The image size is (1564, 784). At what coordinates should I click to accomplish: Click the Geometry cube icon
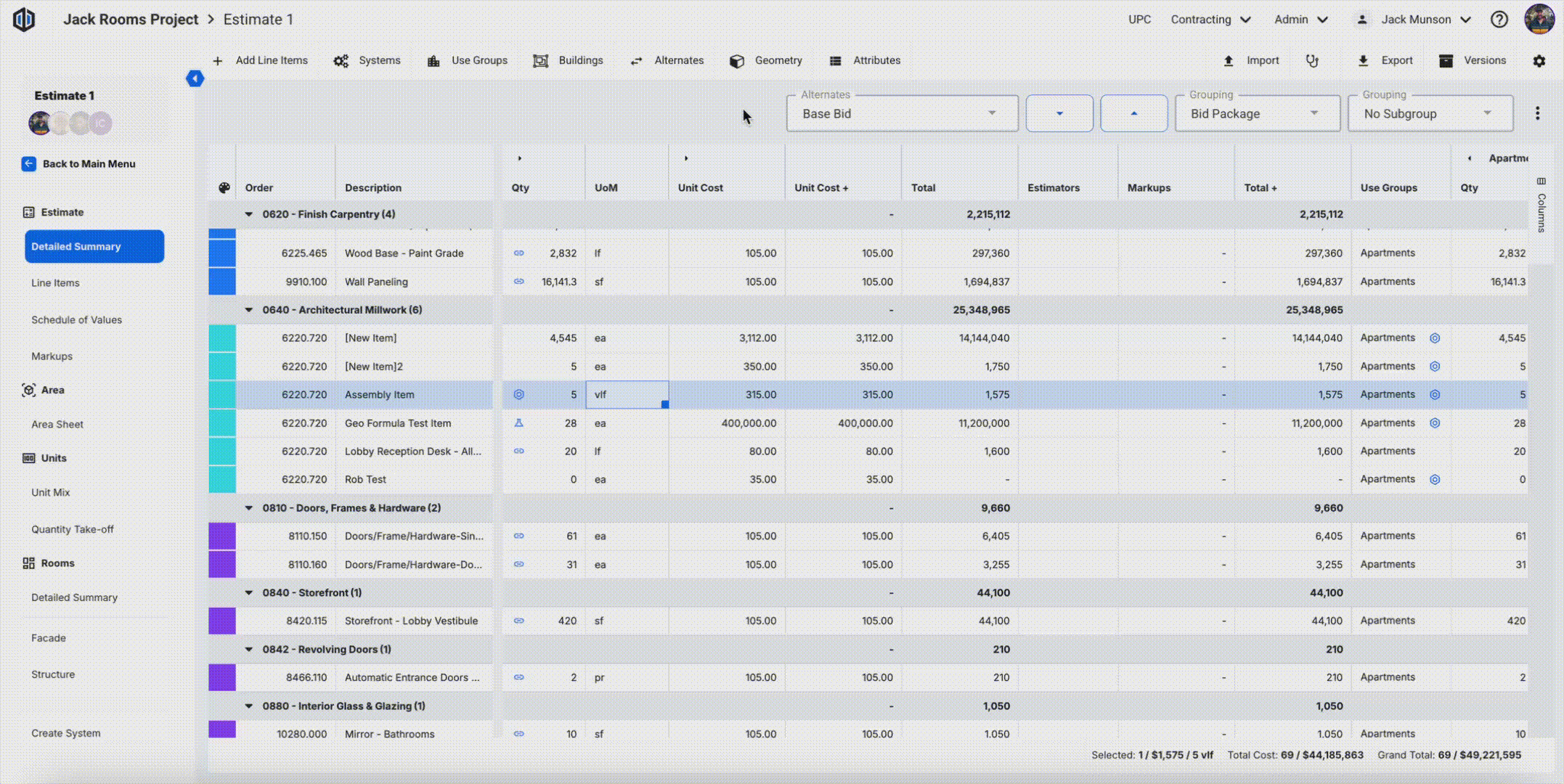(x=736, y=61)
